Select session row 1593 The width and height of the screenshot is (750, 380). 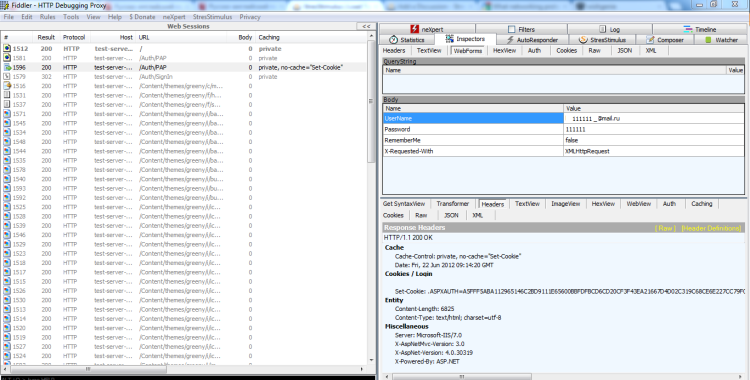[184, 188]
